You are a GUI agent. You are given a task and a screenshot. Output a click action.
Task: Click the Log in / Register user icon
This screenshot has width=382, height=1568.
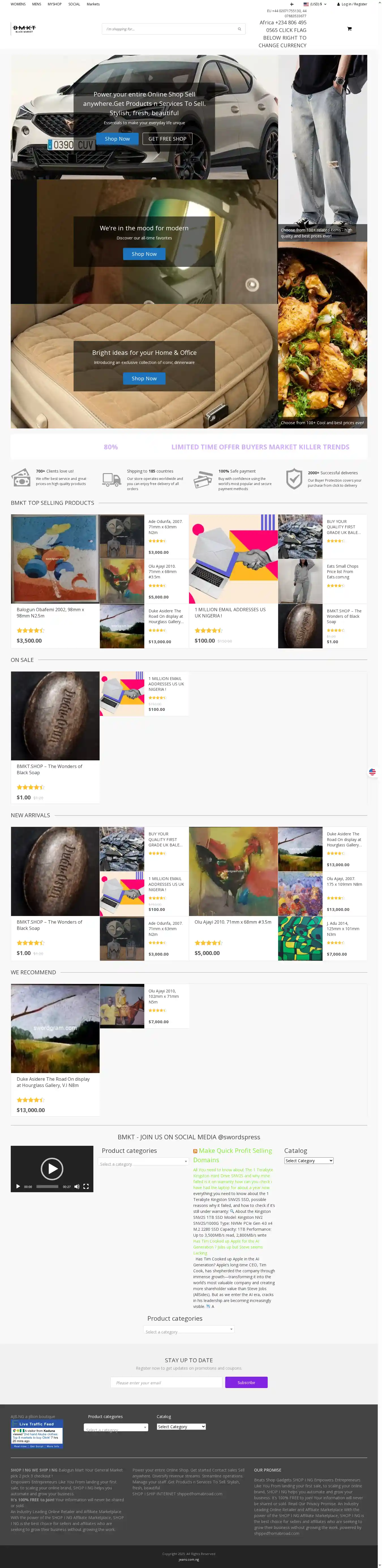pos(338,4)
